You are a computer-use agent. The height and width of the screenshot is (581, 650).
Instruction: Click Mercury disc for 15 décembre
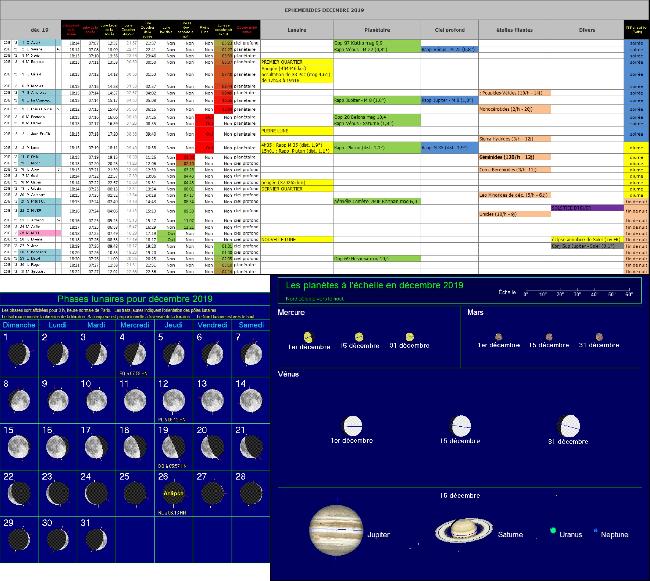coord(359,336)
